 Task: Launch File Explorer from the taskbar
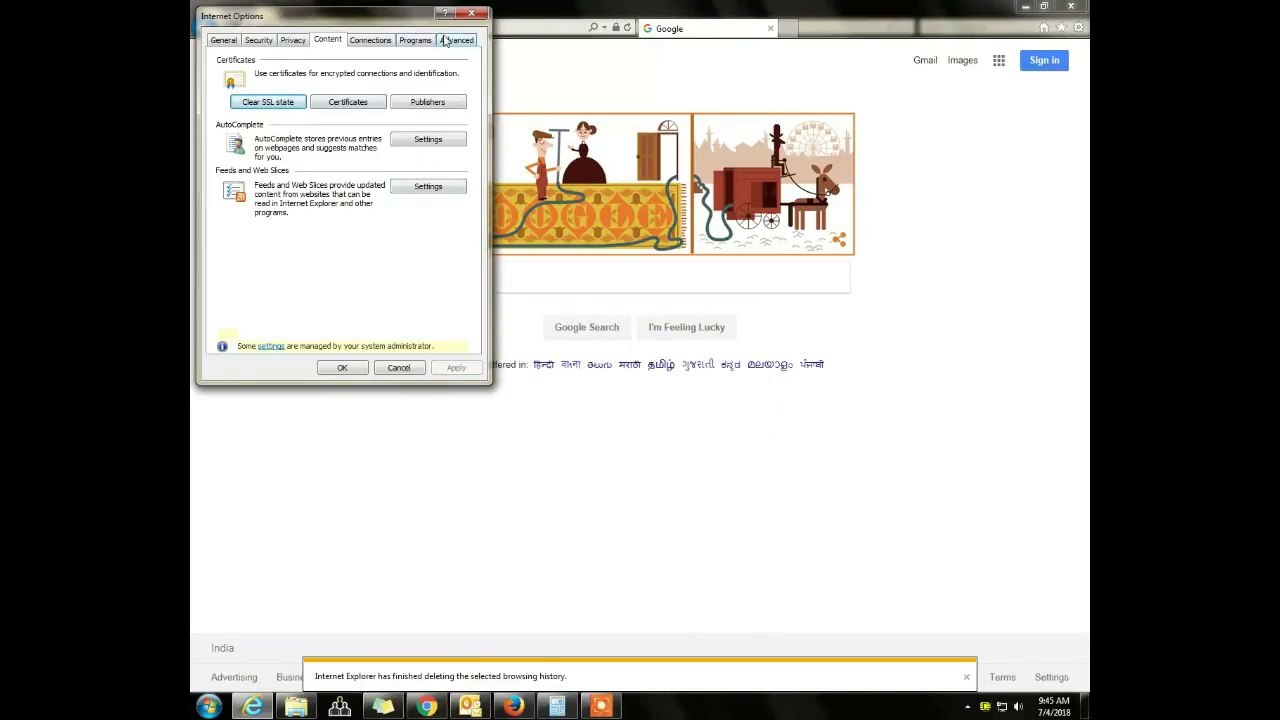point(296,707)
